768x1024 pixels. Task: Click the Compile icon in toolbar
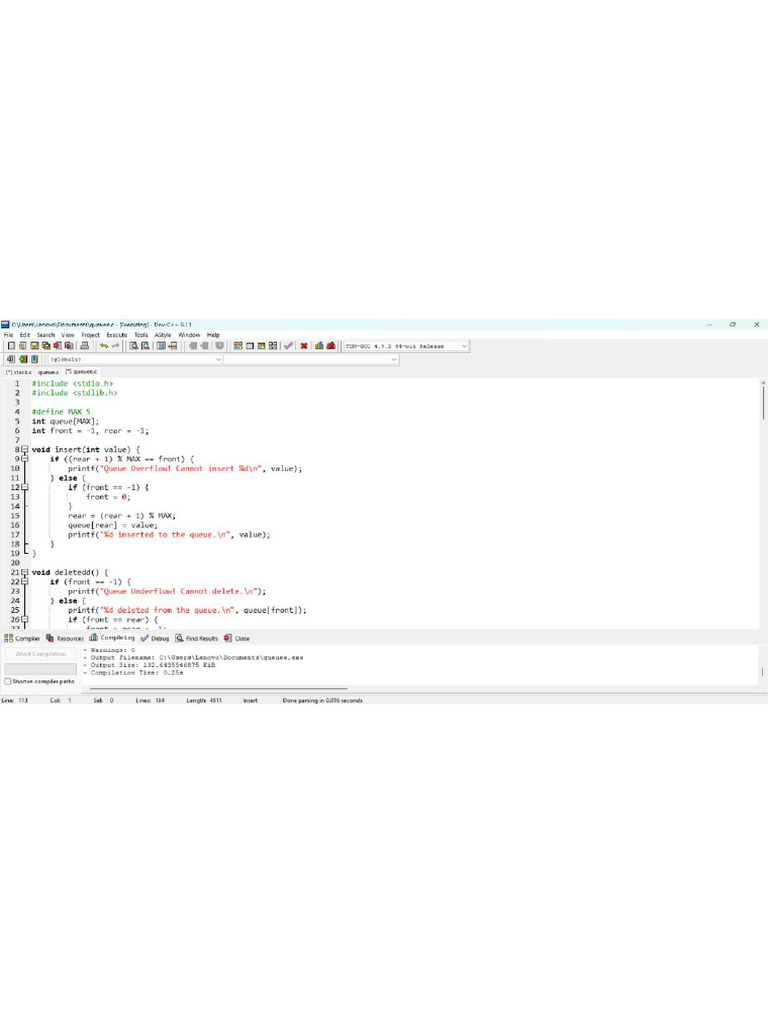tap(238, 346)
